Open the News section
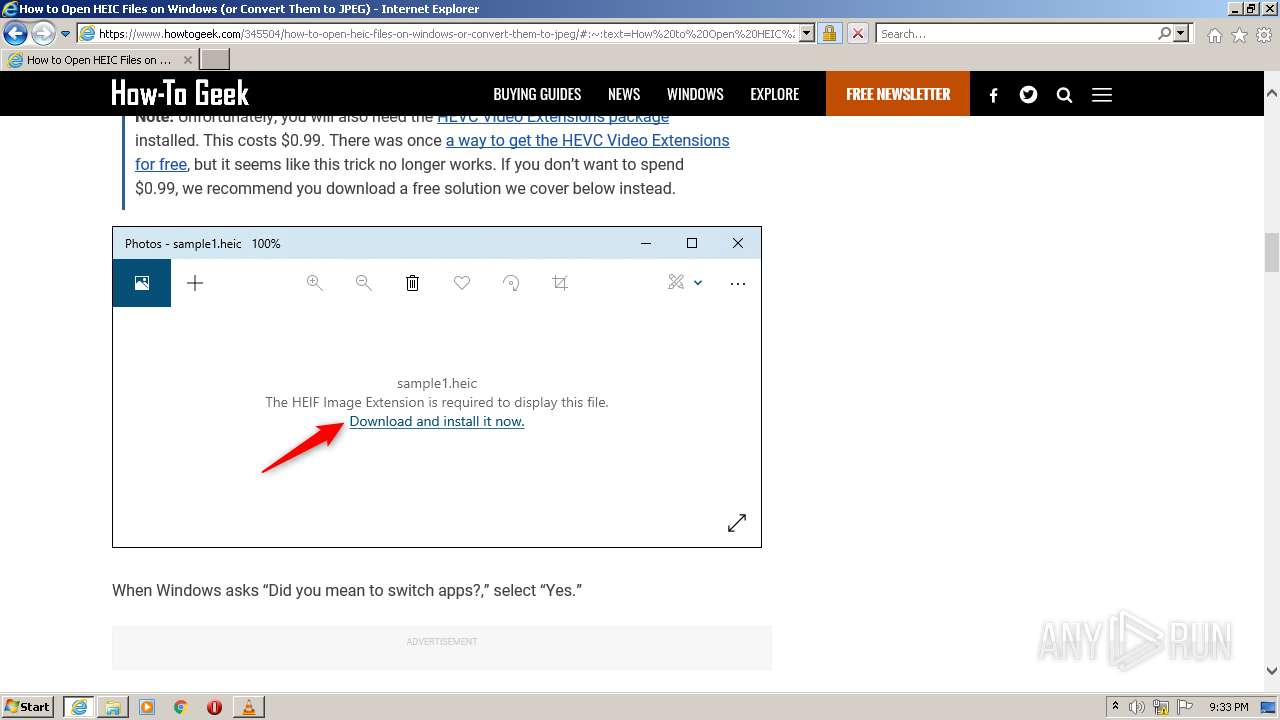Viewport: 1280px width, 720px height. pos(624,94)
